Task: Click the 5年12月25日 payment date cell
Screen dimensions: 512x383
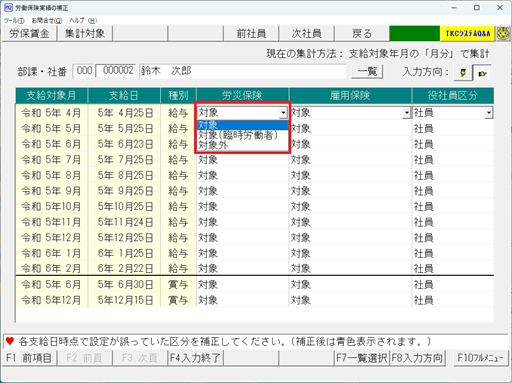Action: pos(124,238)
